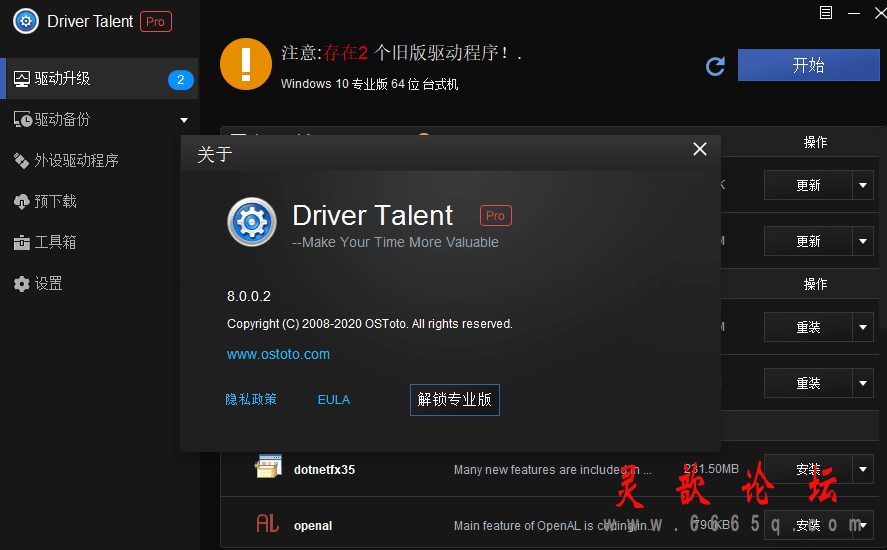Click the first 重装 reinstall button
Screen dimensions: 887x550
click(808, 327)
